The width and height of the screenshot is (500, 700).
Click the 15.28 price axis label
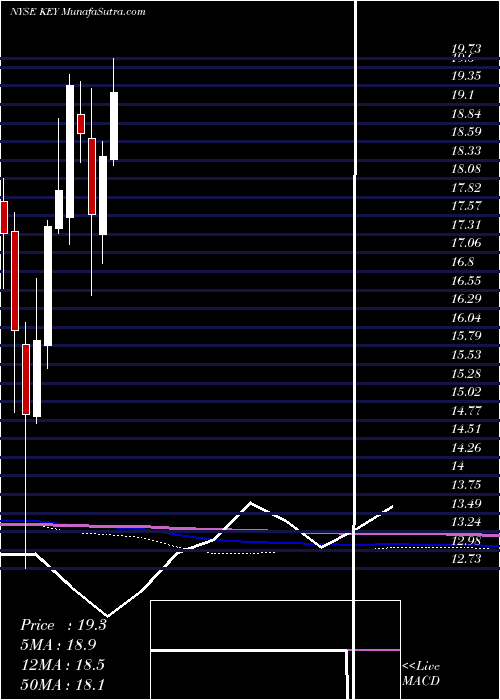point(466,373)
